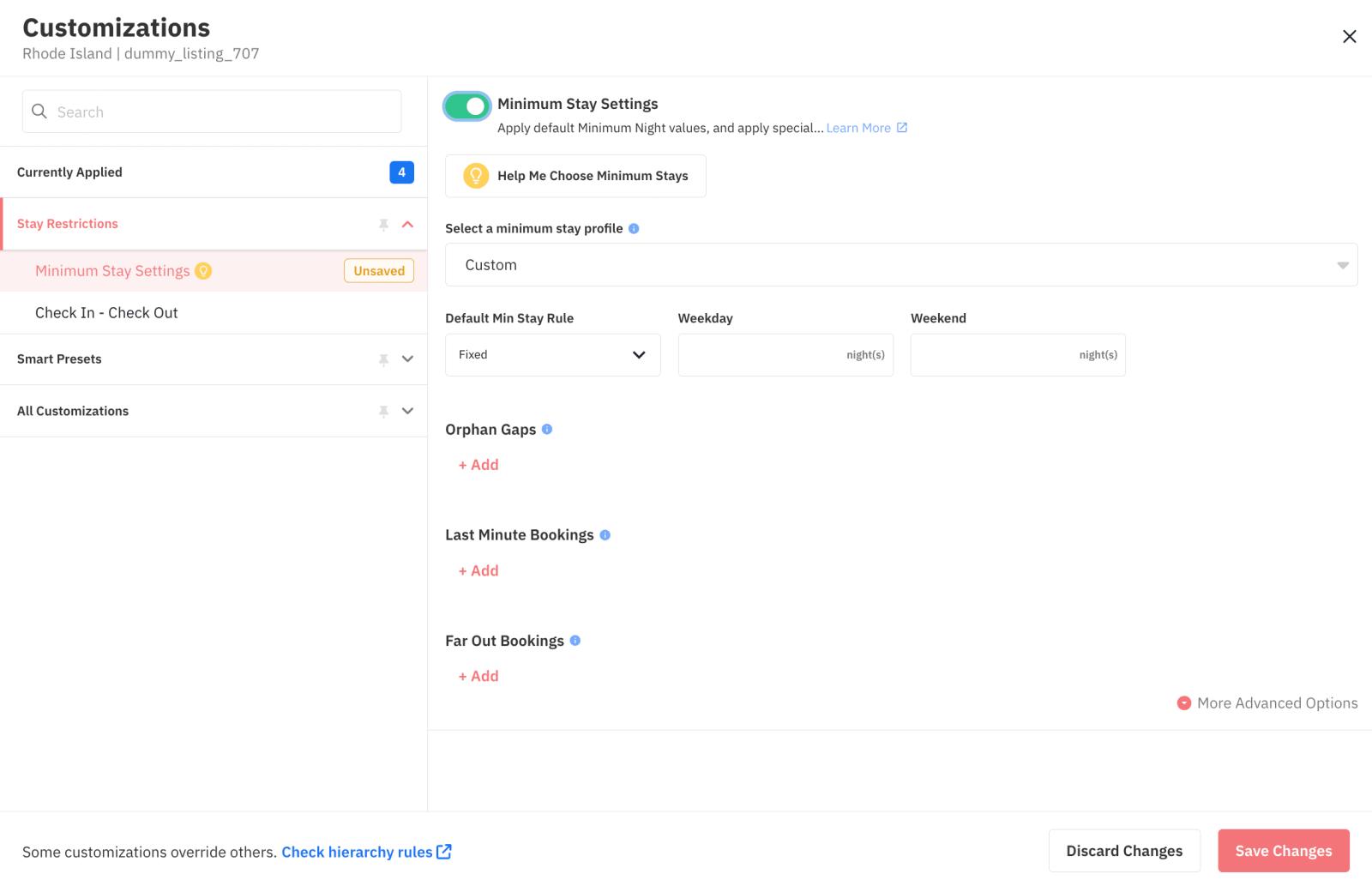The image size is (1372, 886).
Task: Expand the All Customizations section
Action: [407, 412]
